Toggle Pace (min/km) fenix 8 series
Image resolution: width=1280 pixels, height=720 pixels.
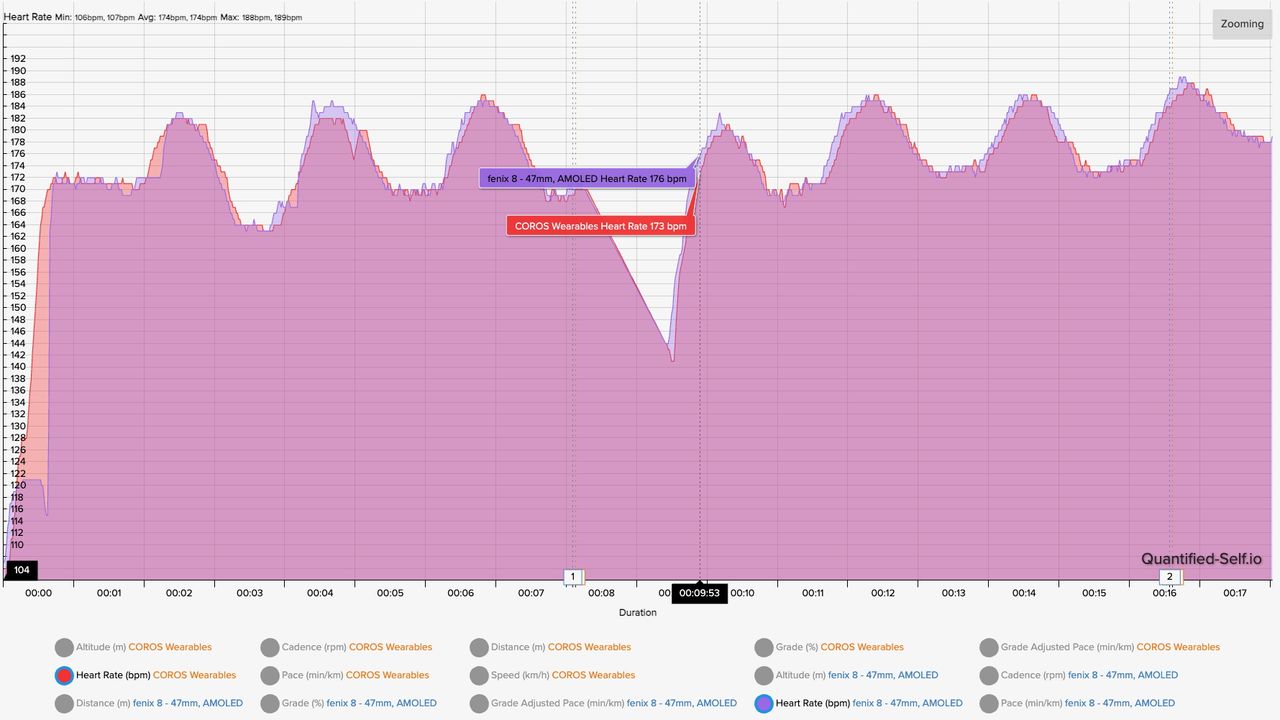[1077, 703]
